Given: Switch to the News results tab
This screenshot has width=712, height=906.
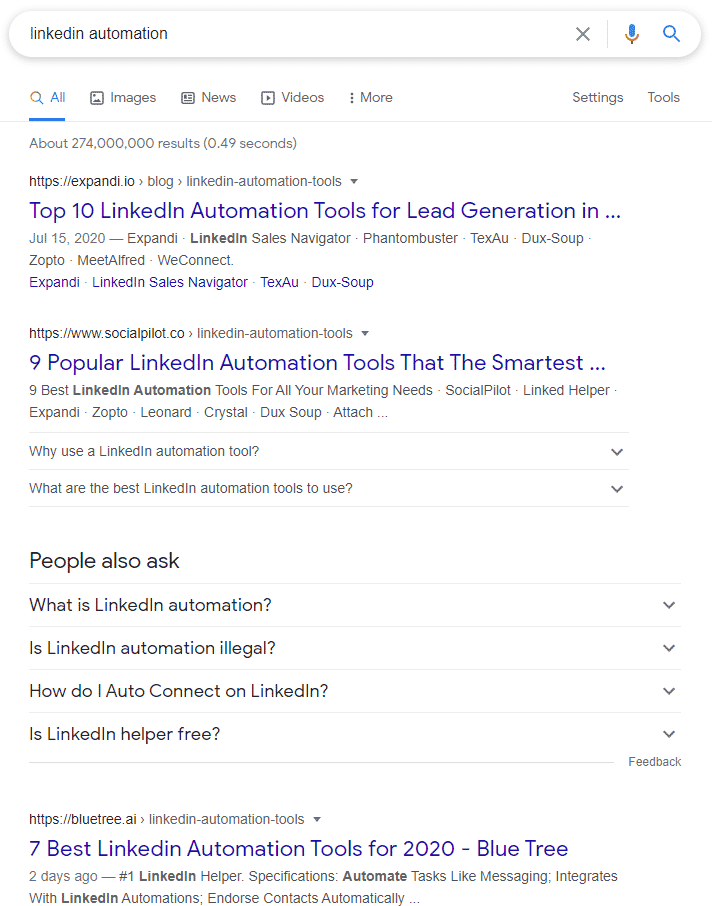Looking at the screenshot, I should pos(208,98).
